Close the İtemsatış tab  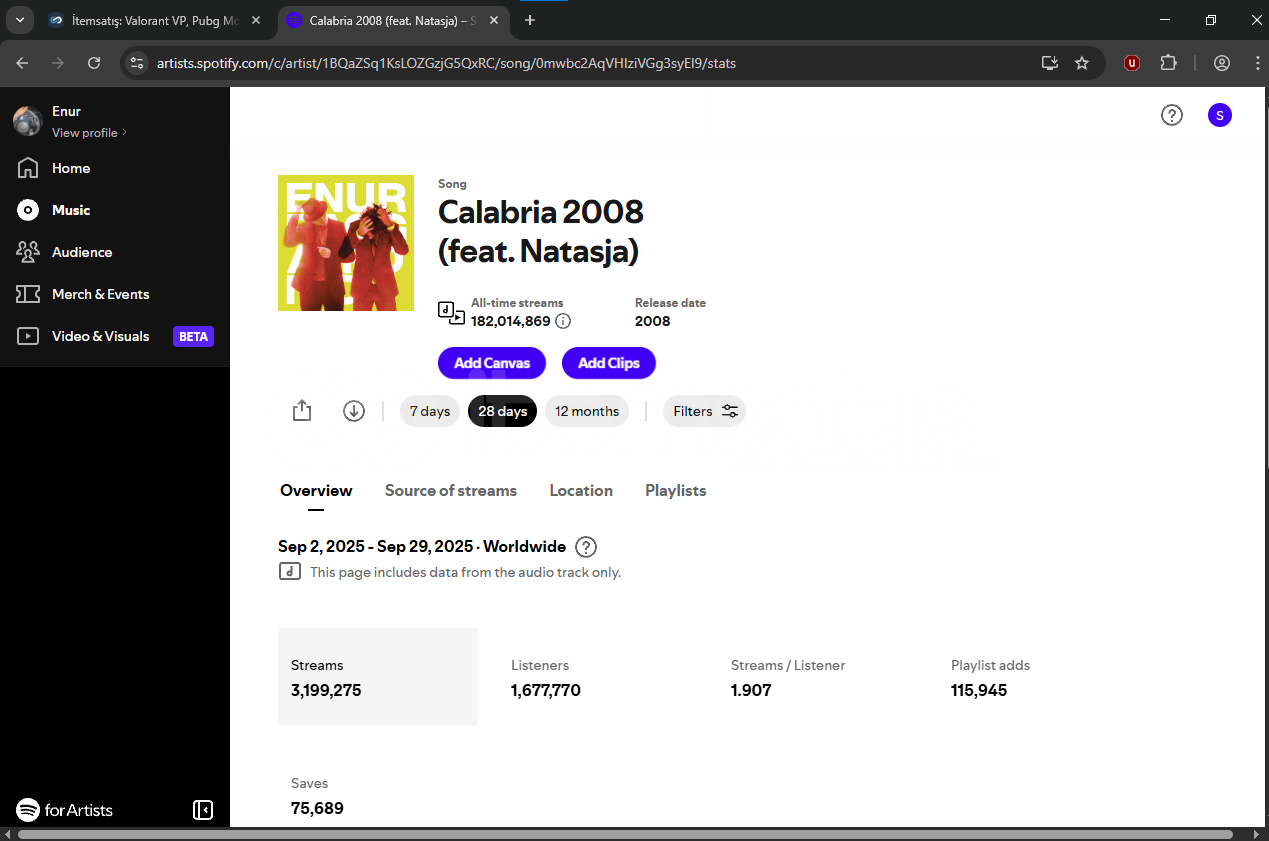pyautogui.click(x=256, y=20)
